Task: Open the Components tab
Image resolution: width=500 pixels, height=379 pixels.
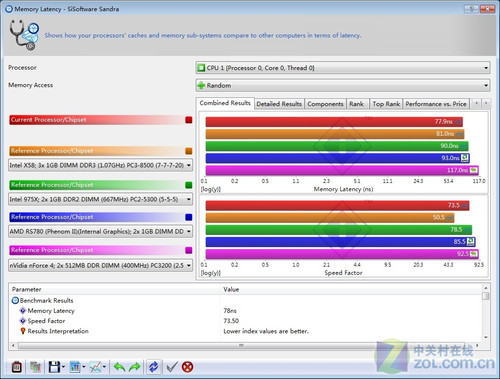Action: (325, 104)
